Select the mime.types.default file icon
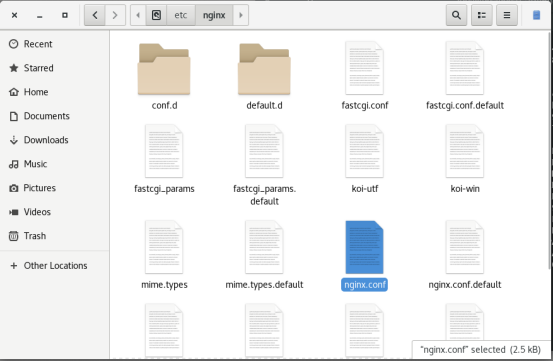 tap(264, 247)
